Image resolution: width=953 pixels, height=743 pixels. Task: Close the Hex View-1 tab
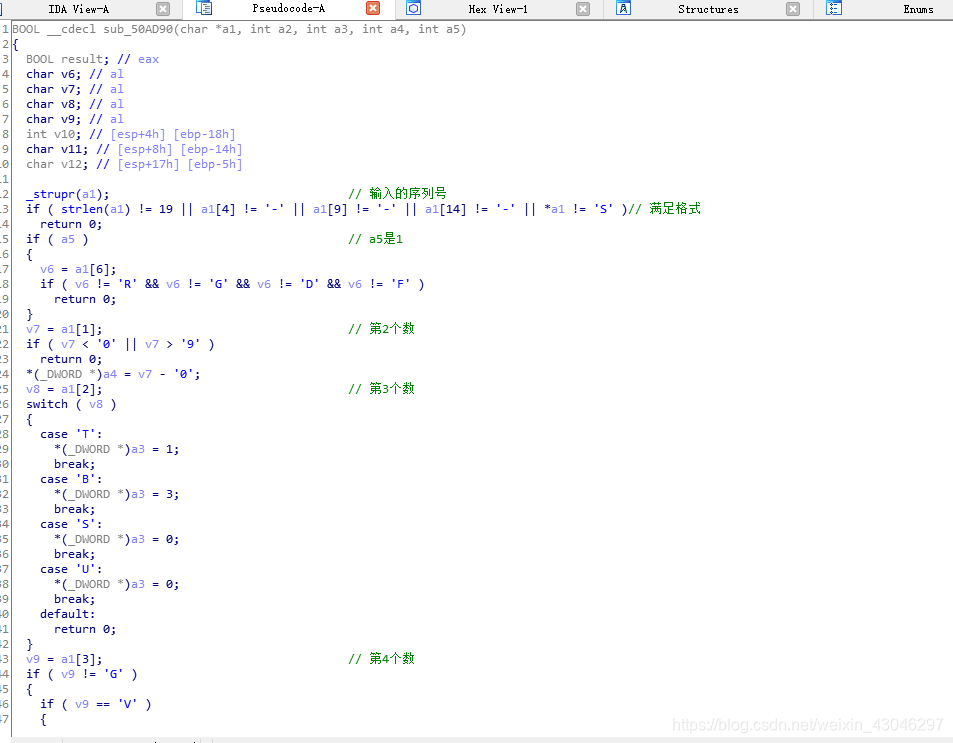click(x=583, y=9)
